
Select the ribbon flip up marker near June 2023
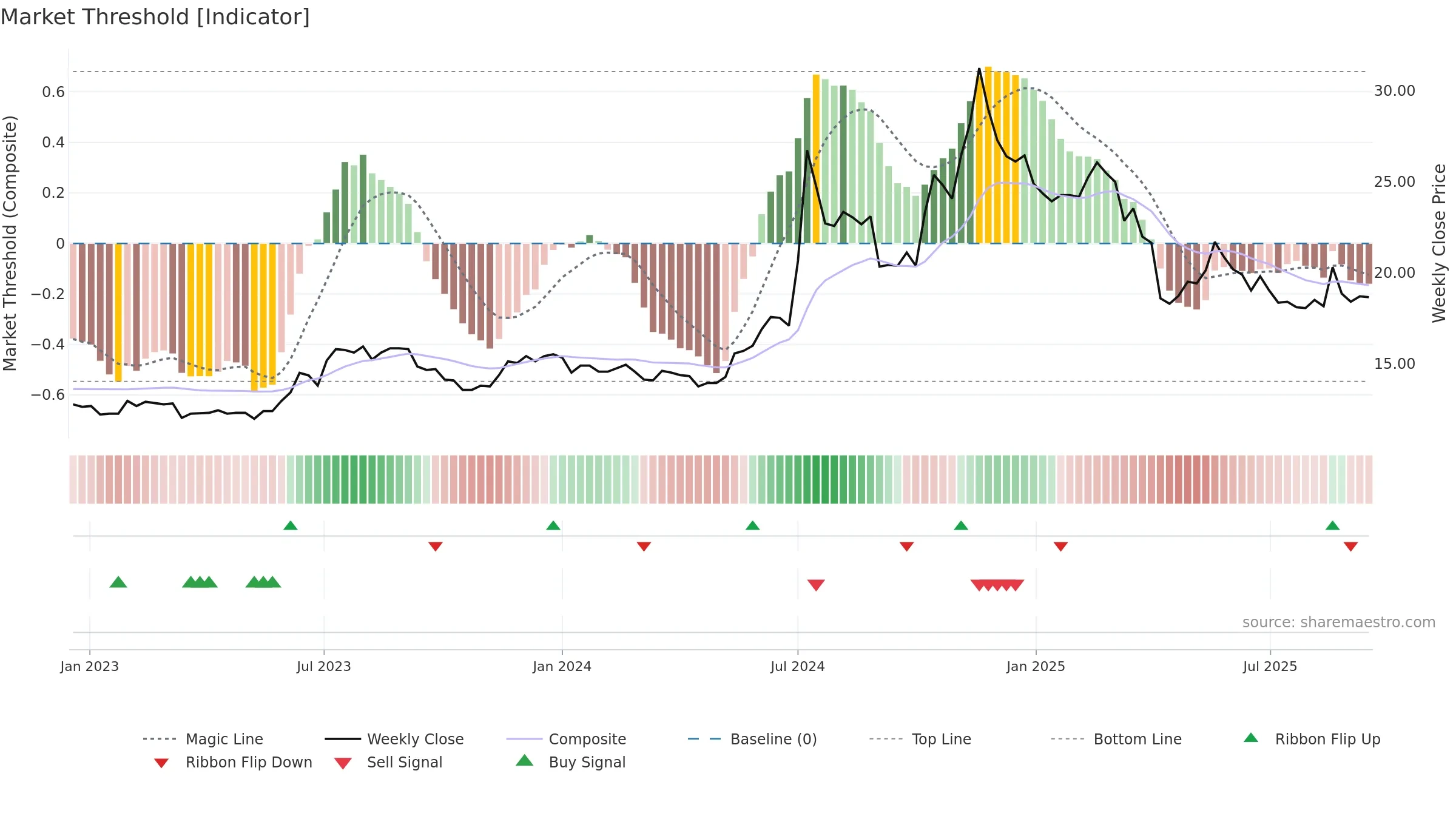[x=291, y=525]
